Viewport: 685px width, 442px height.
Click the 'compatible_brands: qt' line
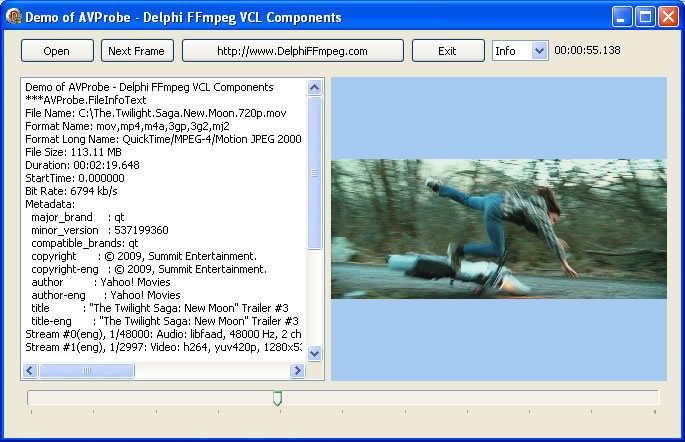[85, 243]
